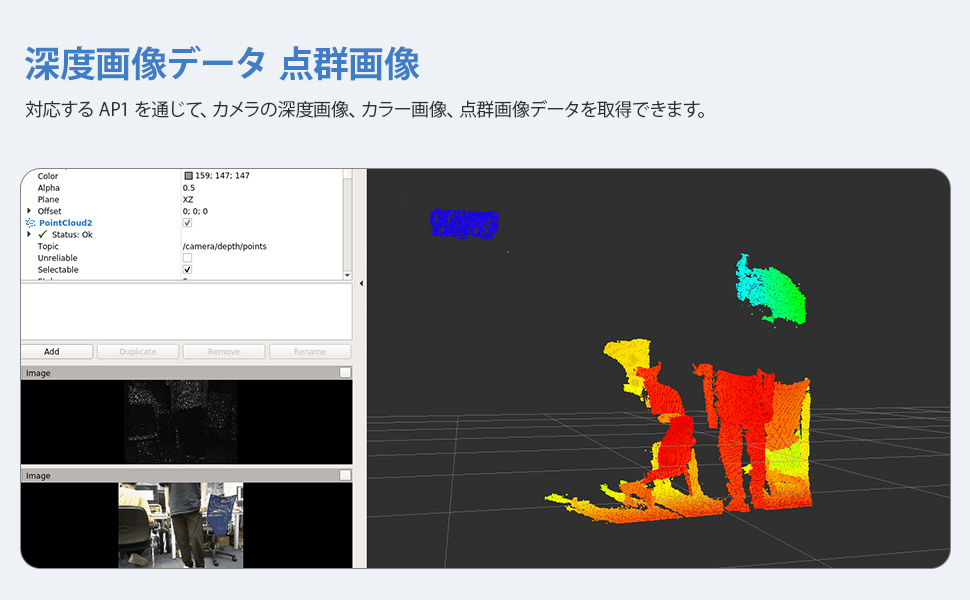Expand the PointCloud2 Status row
Viewport: 970px width, 600px height.
(x=28, y=234)
